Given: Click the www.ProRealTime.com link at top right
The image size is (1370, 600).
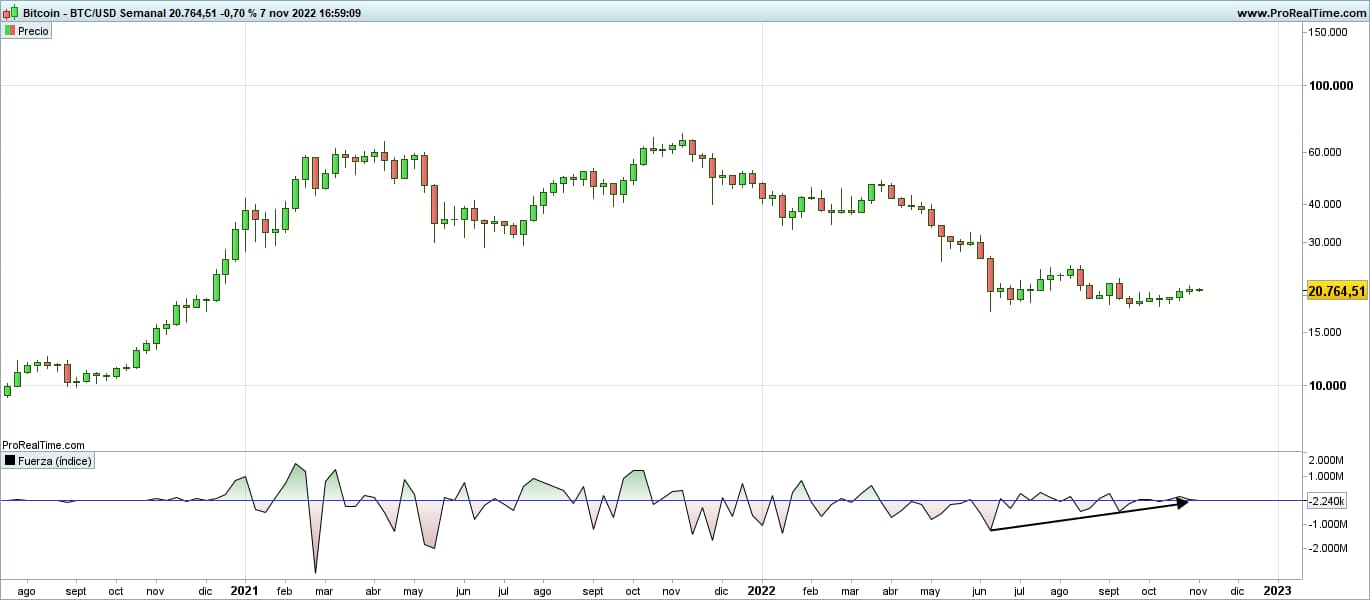Looking at the screenshot, I should point(1299,13).
